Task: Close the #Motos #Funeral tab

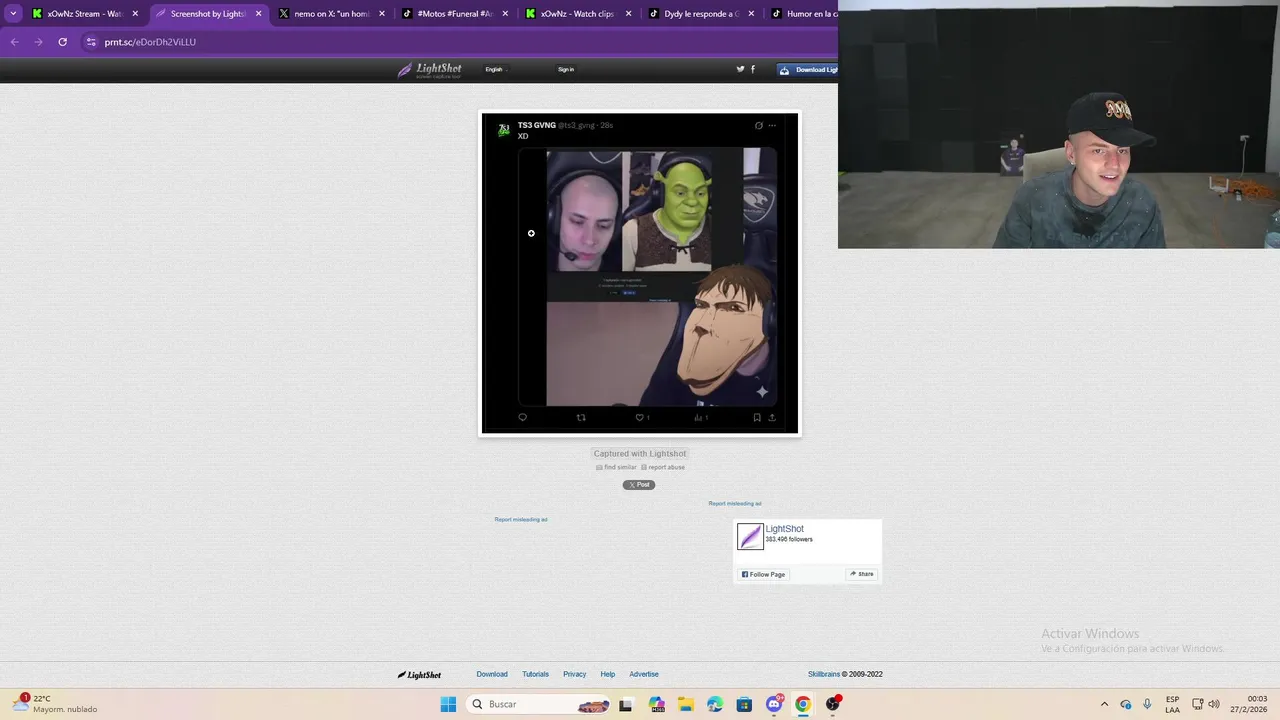Action: [x=505, y=14]
